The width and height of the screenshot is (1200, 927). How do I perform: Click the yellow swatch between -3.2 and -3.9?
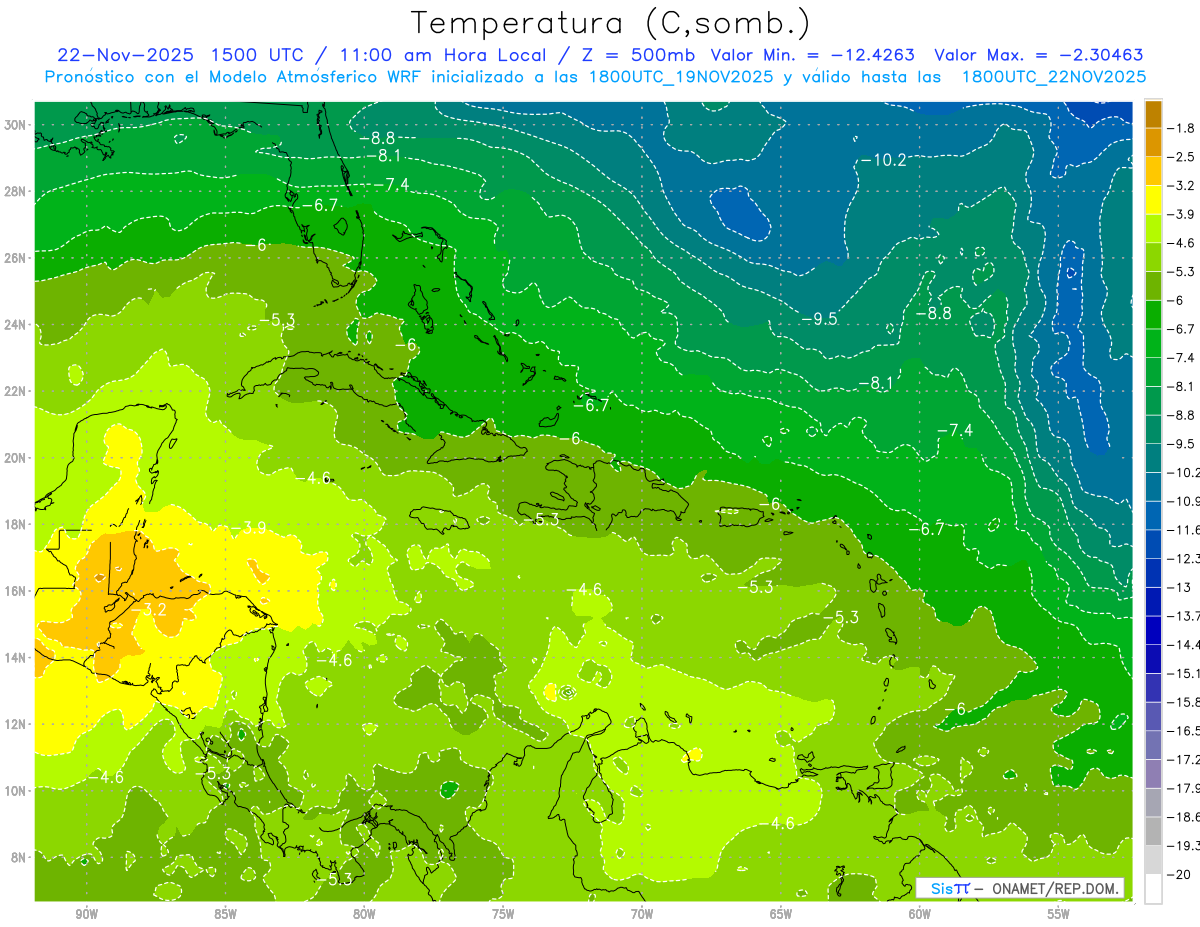click(x=1153, y=200)
